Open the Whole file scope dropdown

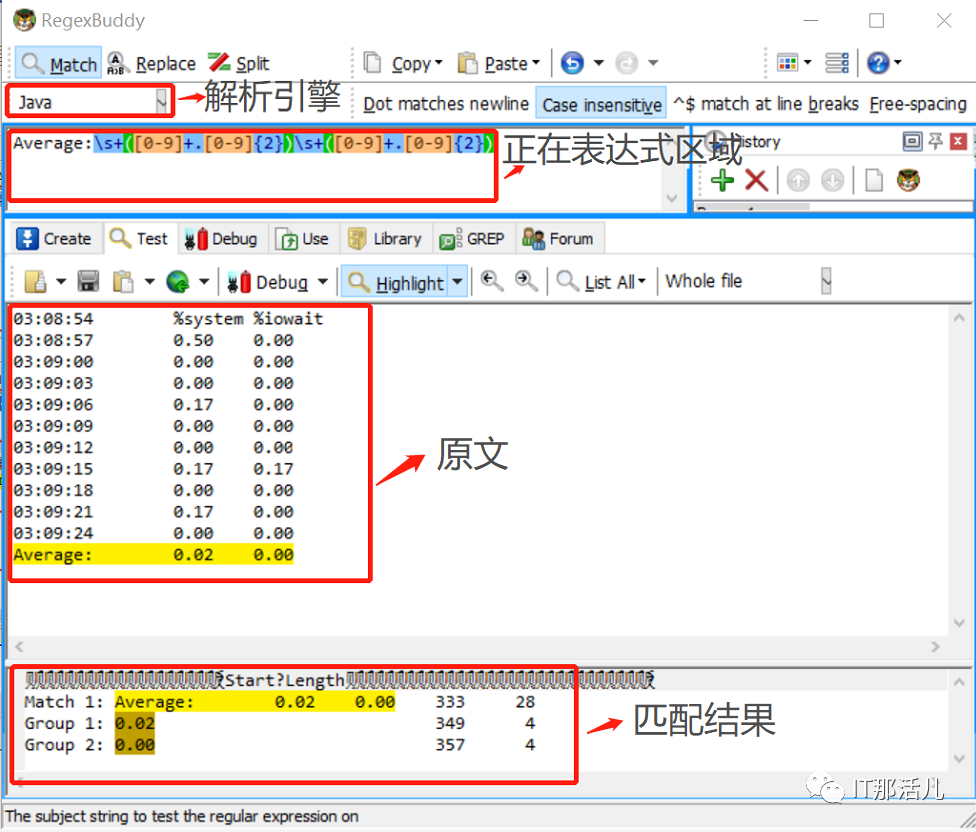826,281
